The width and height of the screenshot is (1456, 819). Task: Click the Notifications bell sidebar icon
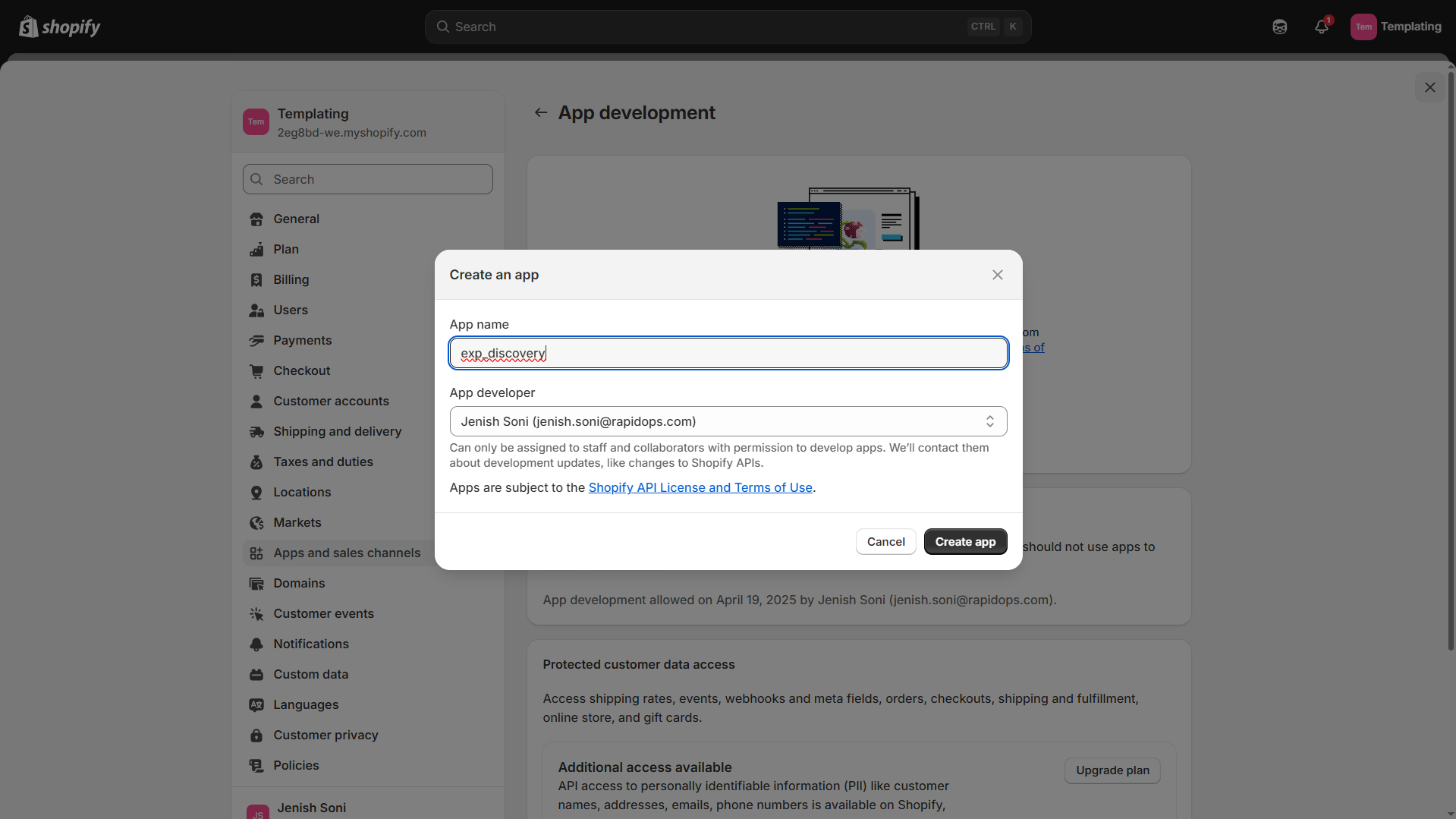click(x=256, y=644)
